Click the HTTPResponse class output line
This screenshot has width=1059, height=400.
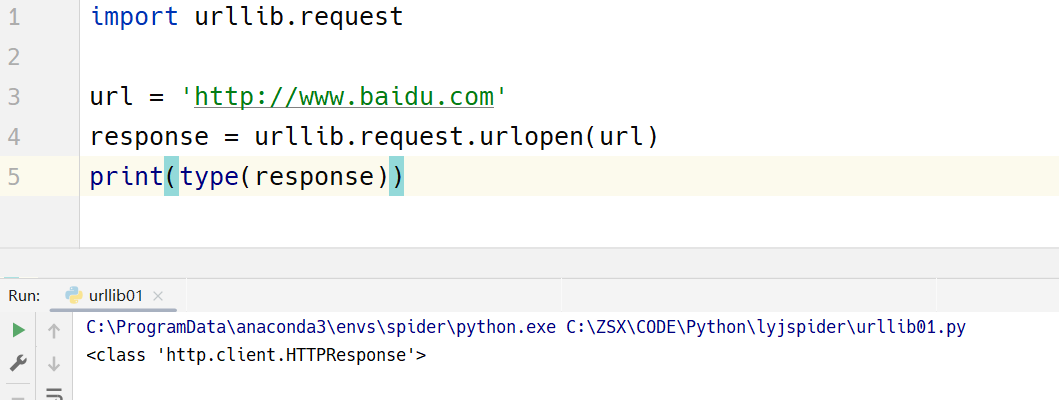(257, 355)
